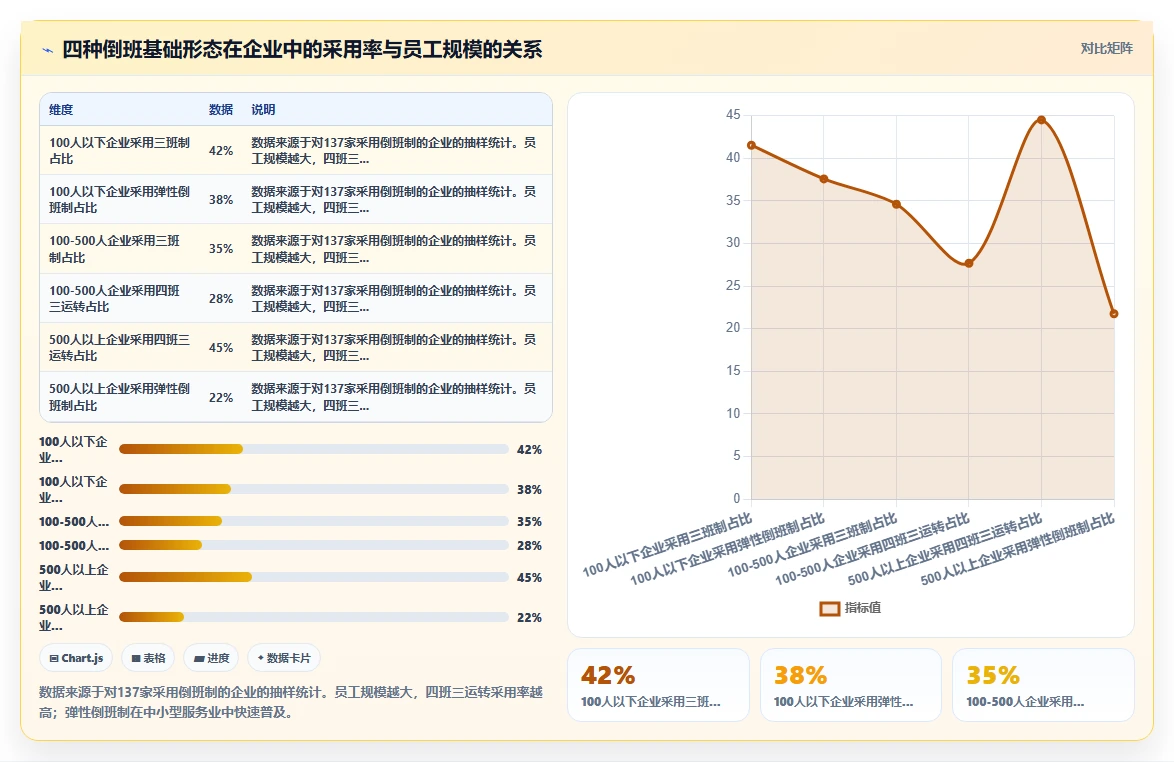Open the 42% data card
1174x762 pixels.
click(658, 685)
